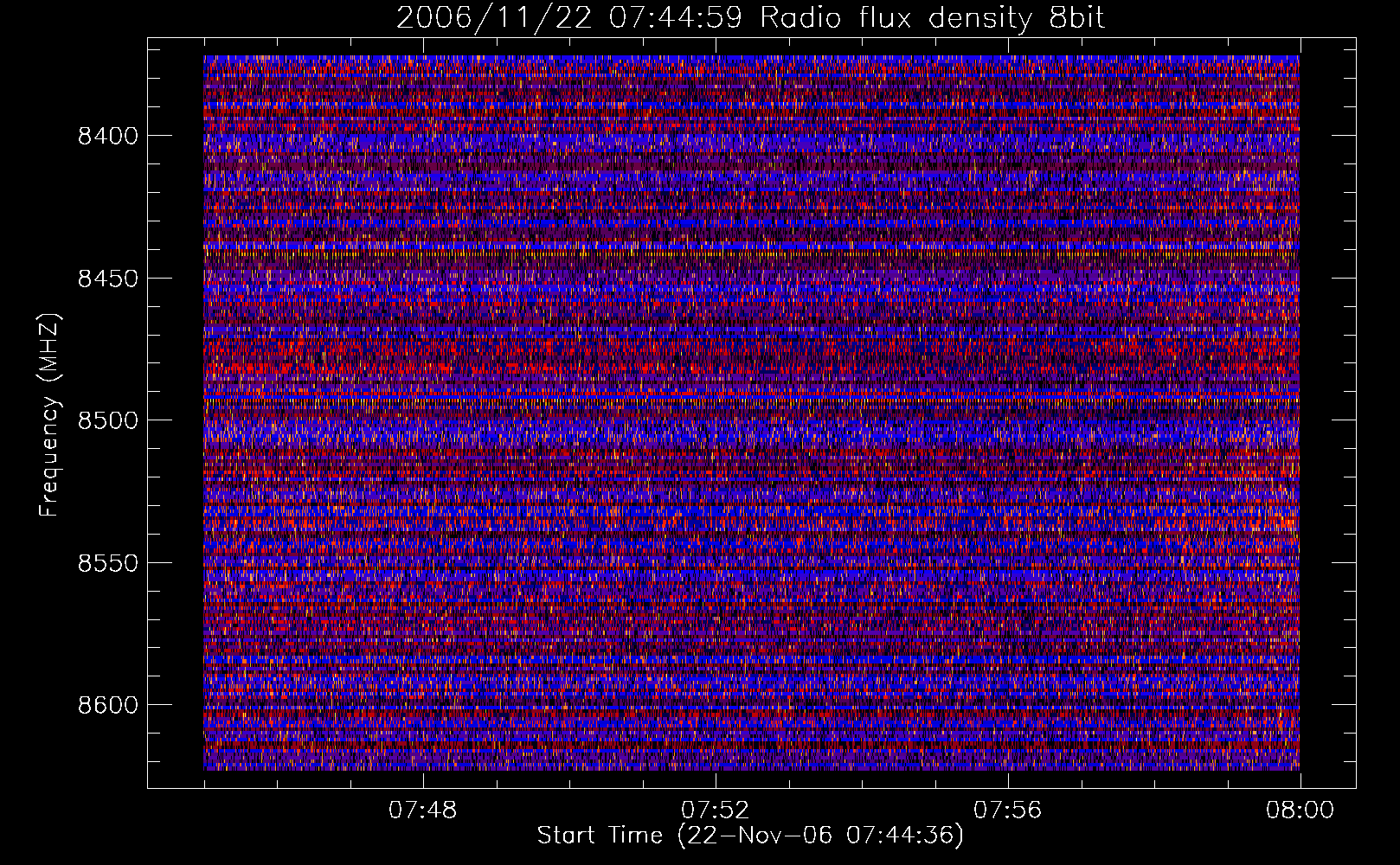
Task: Click the 07:52 time axis label
Action: [716, 811]
